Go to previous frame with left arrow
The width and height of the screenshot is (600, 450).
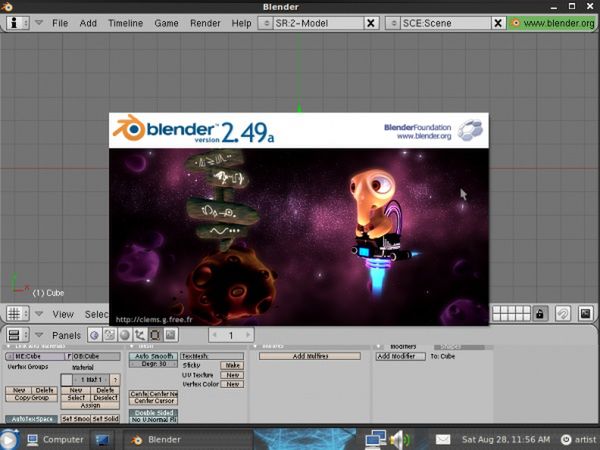[214, 335]
